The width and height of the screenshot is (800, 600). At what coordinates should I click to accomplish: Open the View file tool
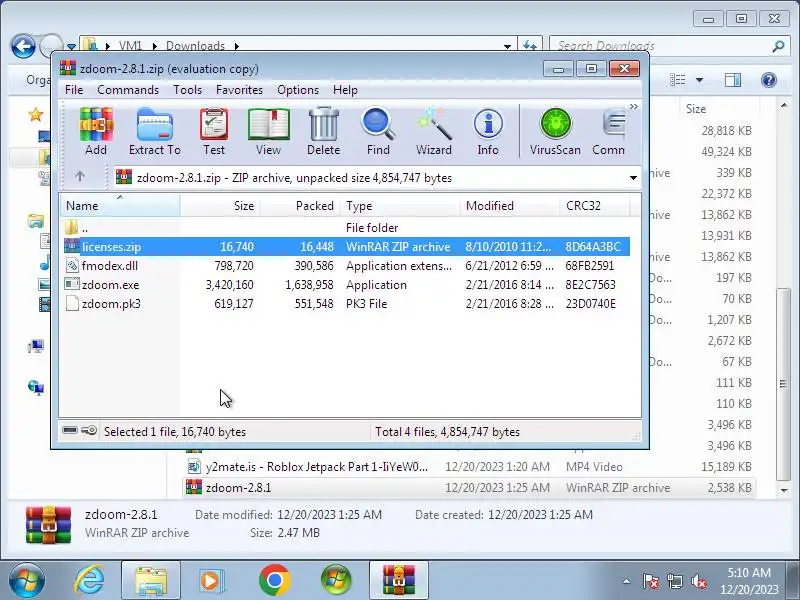coord(268,131)
